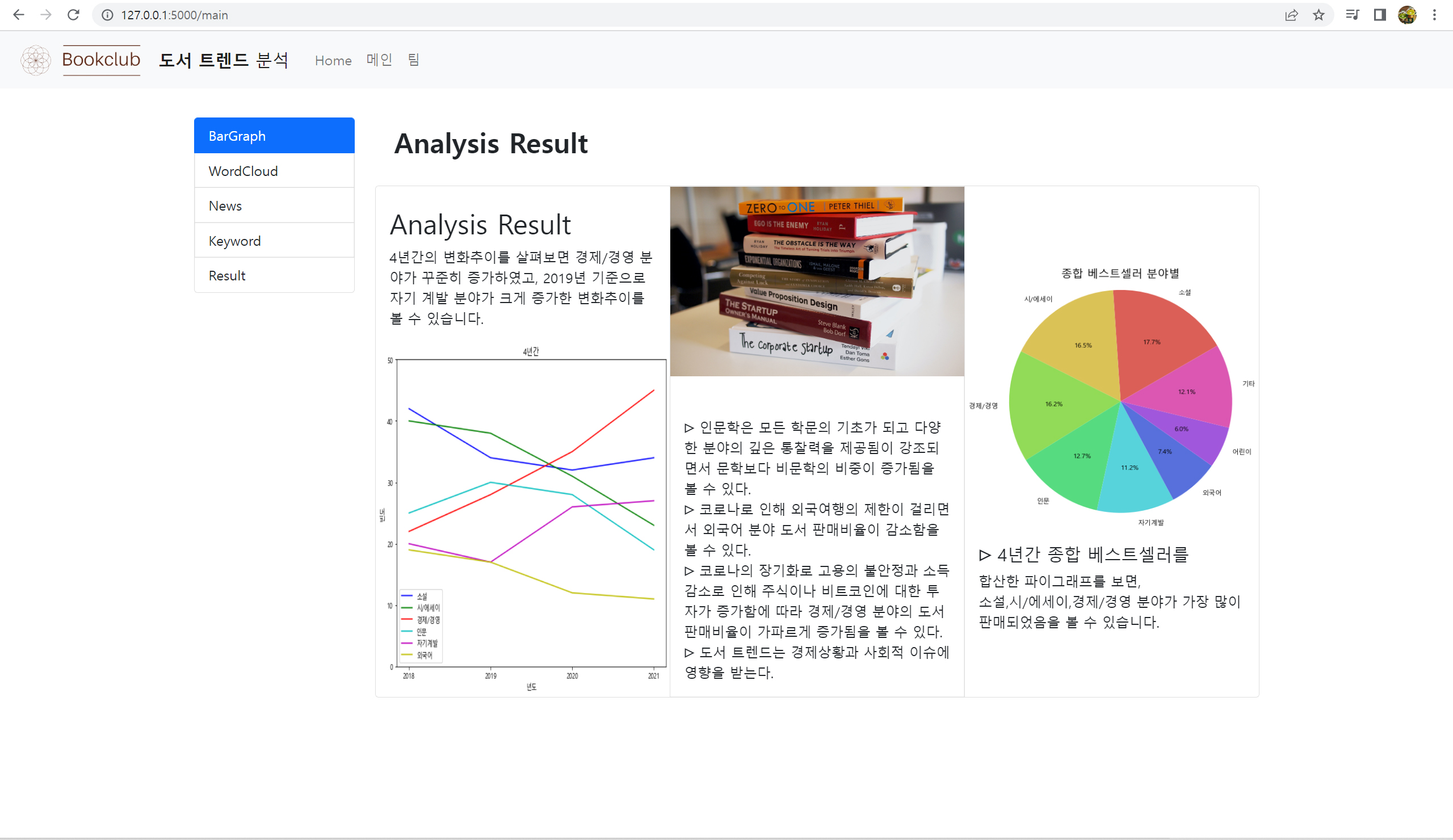The height and width of the screenshot is (840, 1453).
Task: Click the share icon
Action: click(1292, 15)
